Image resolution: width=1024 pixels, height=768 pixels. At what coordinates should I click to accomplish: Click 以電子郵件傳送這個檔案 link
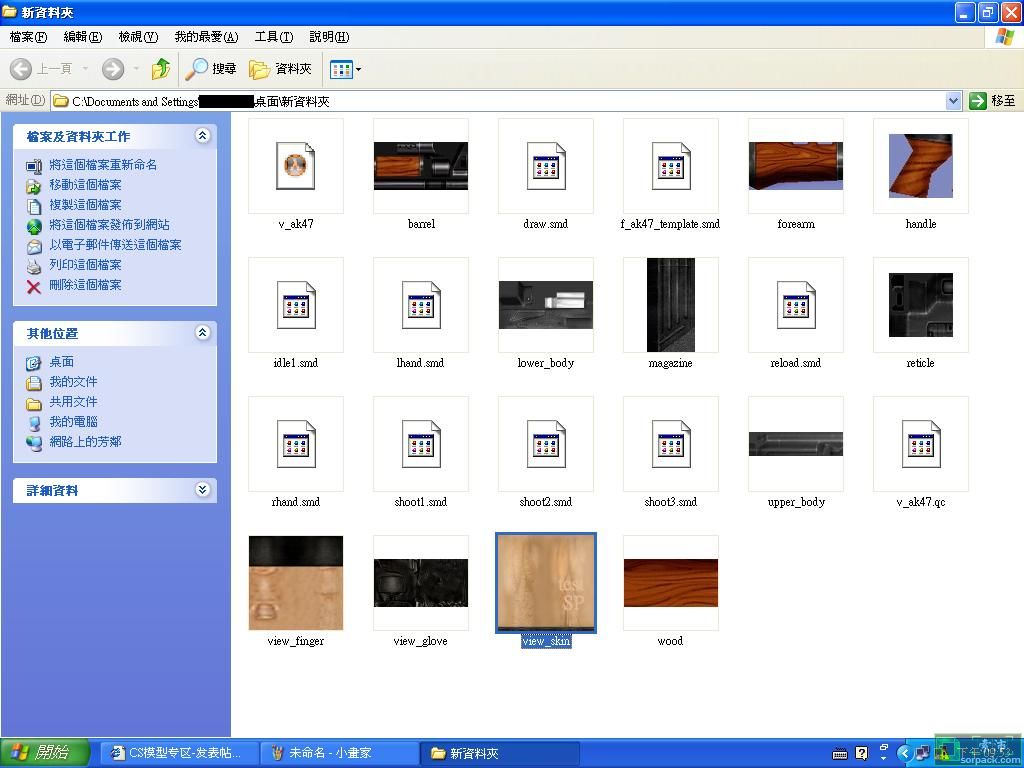pyautogui.click(x=116, y=245)
